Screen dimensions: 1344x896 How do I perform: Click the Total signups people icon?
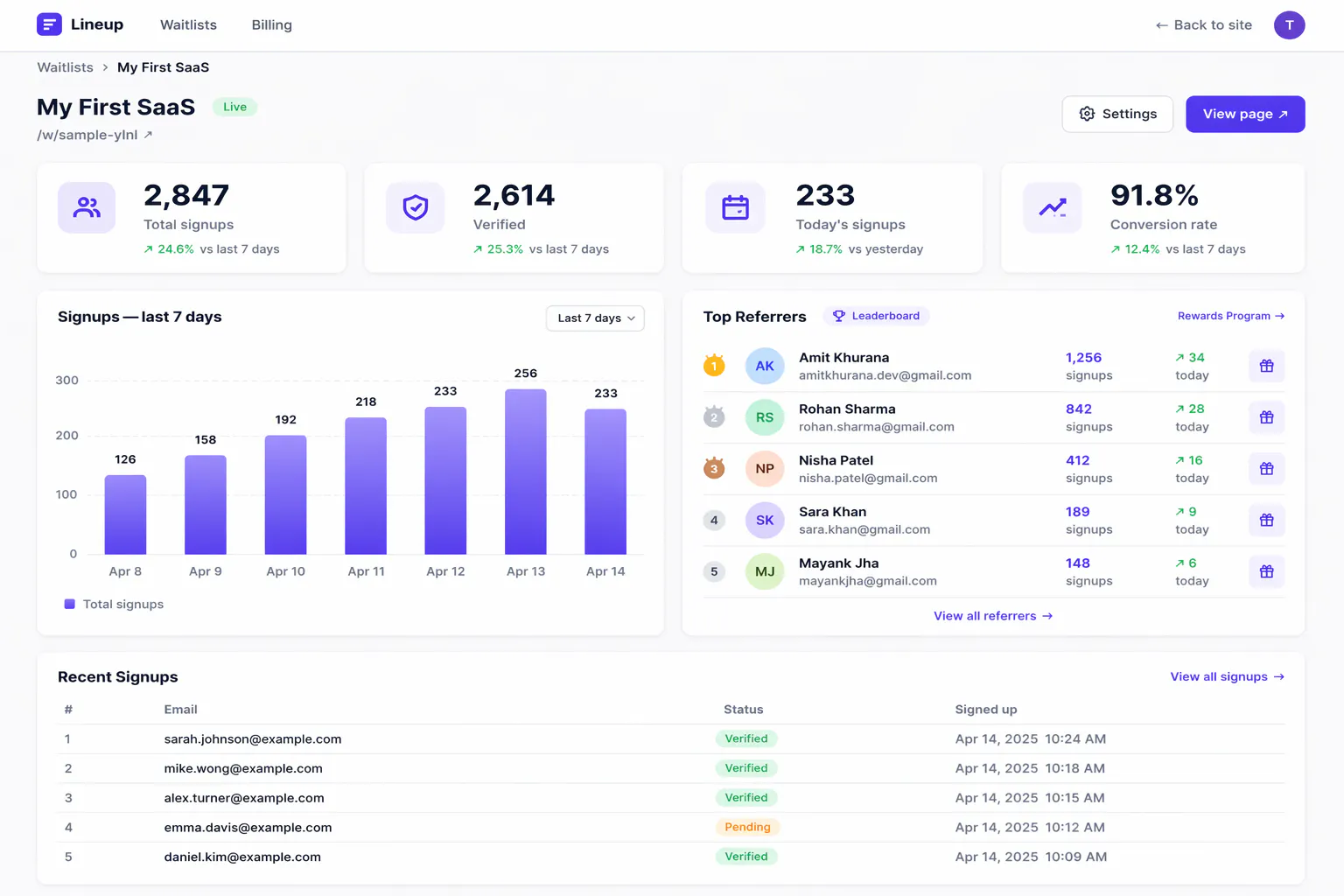pyautogui.click(x=87, y=207)
